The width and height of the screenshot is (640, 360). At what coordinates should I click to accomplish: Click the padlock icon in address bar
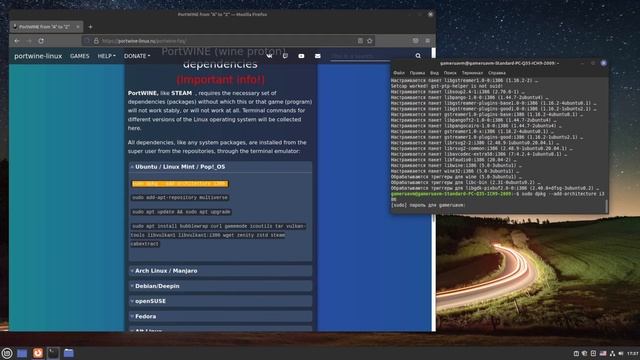(x=96, y=41)
